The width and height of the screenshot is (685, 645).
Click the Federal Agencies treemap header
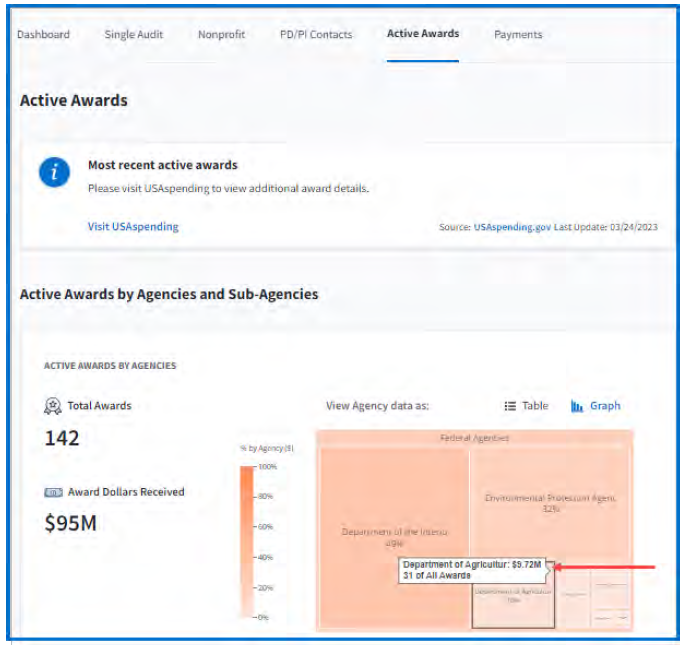pos(475,438)
